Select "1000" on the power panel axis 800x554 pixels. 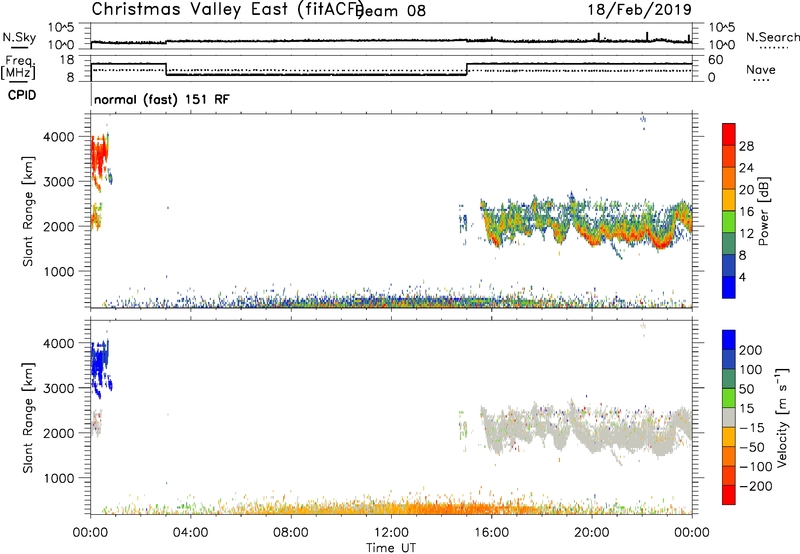(x=58, y=271)
